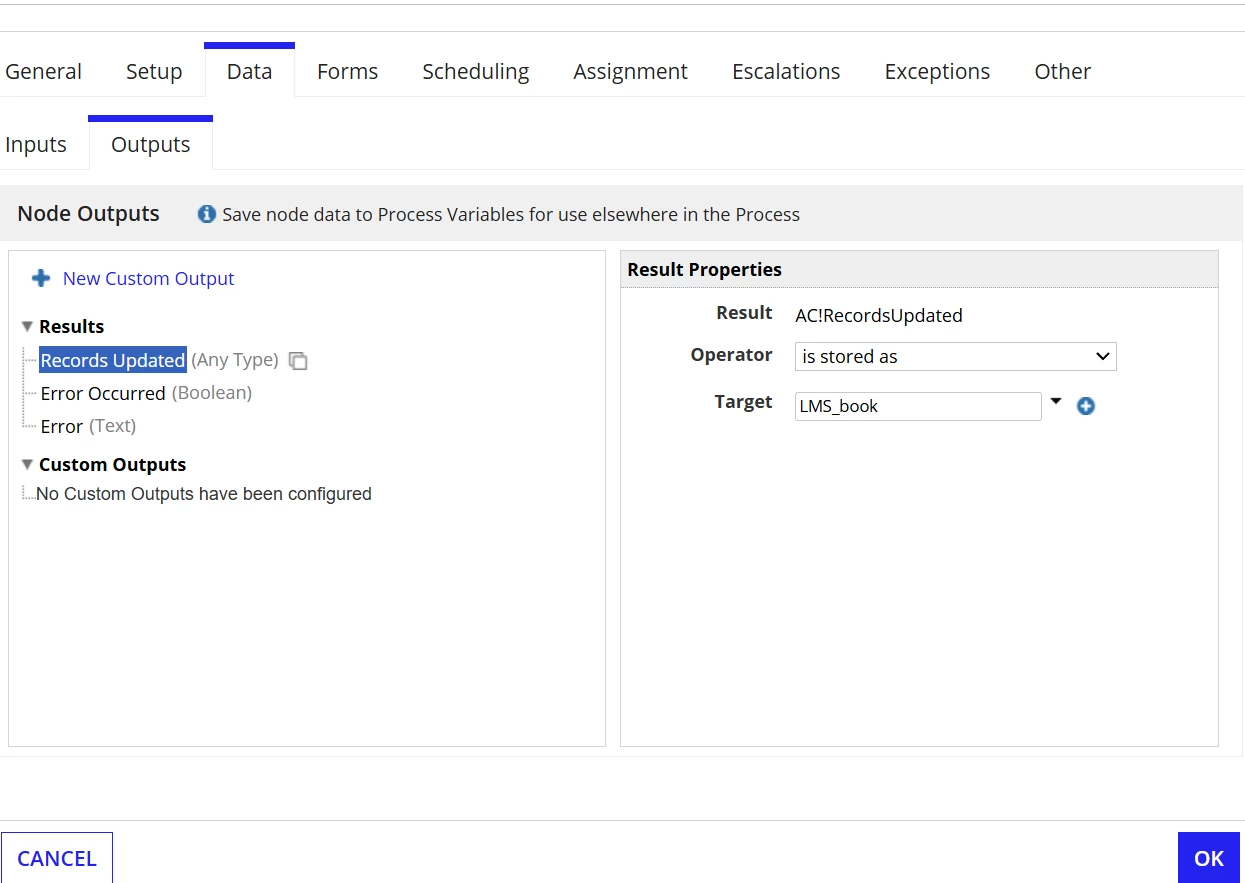Open the Operator dropdown "is stored as"

coord(955,356)
